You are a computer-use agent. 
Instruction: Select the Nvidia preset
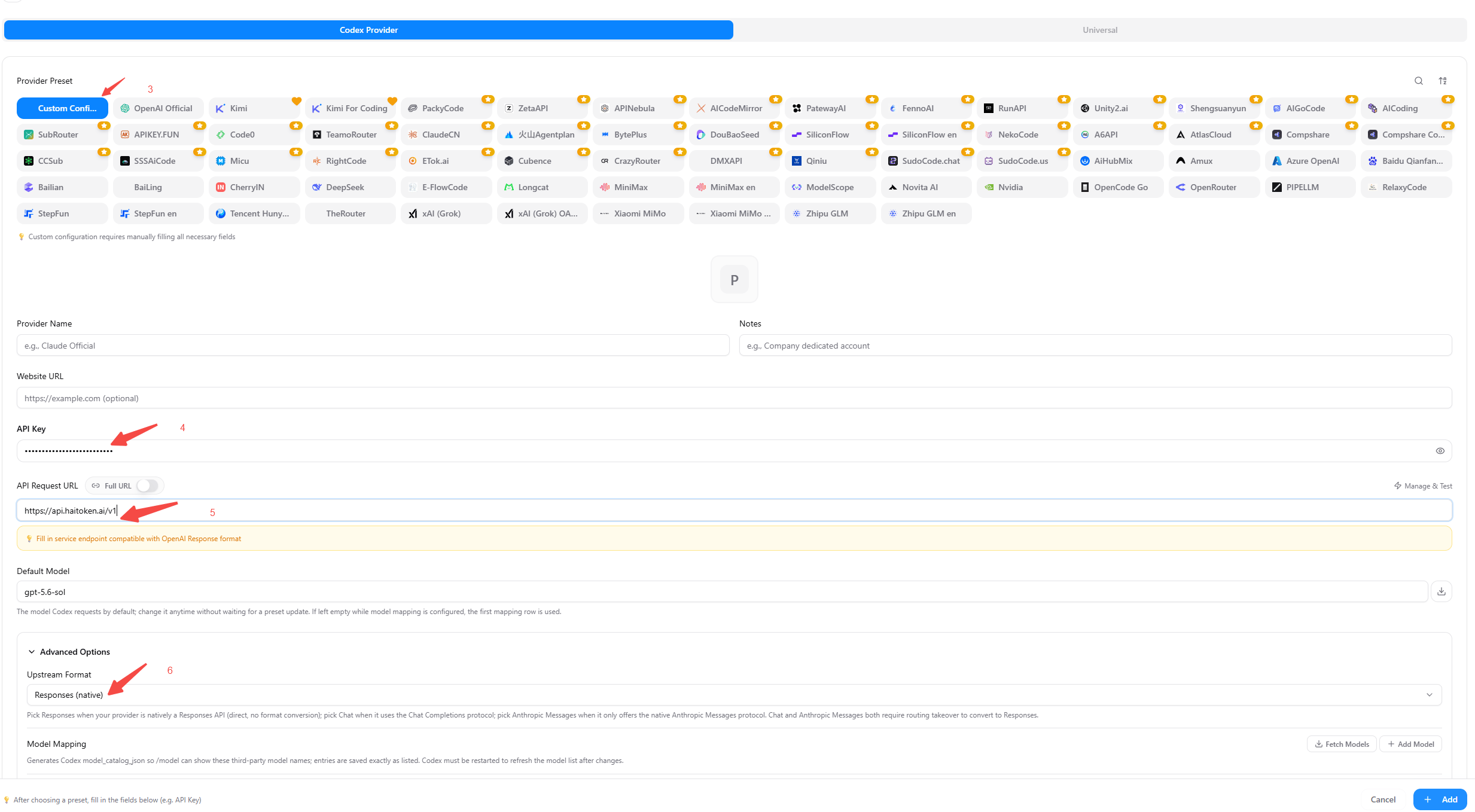pos(1022,187)
